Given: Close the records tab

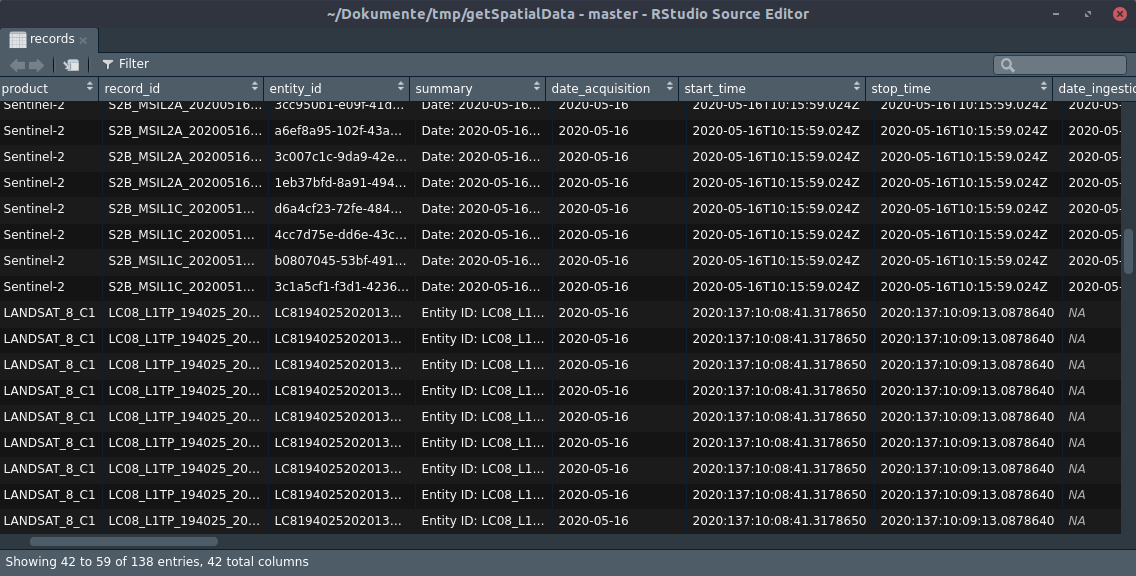Looking at the screenshot, I should (84, 40).
